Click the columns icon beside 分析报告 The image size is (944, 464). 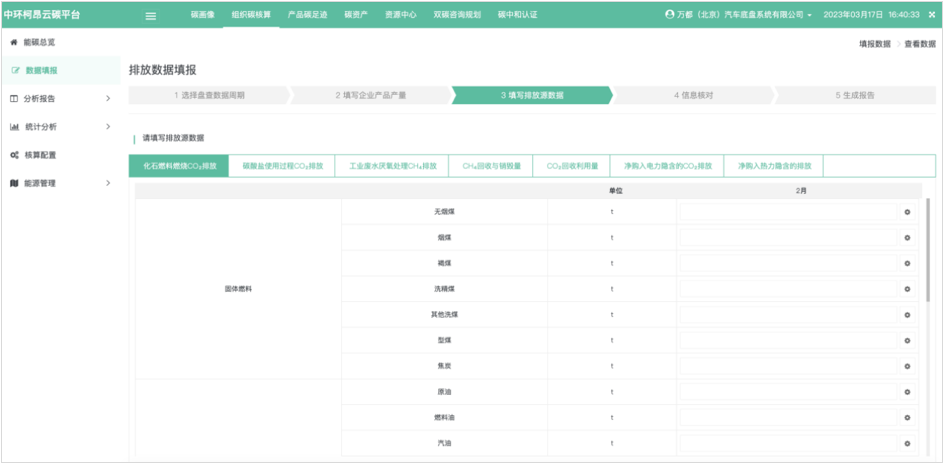(x=14, y=99)
